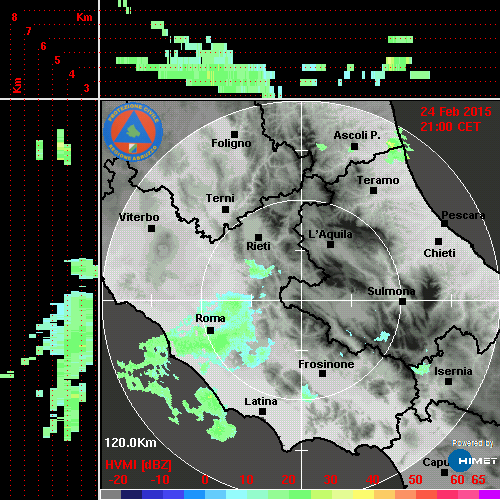Viewport: 500px width, 500px height.
Task: Click the '6' height axis label
Action: click(x=43, y=46)
